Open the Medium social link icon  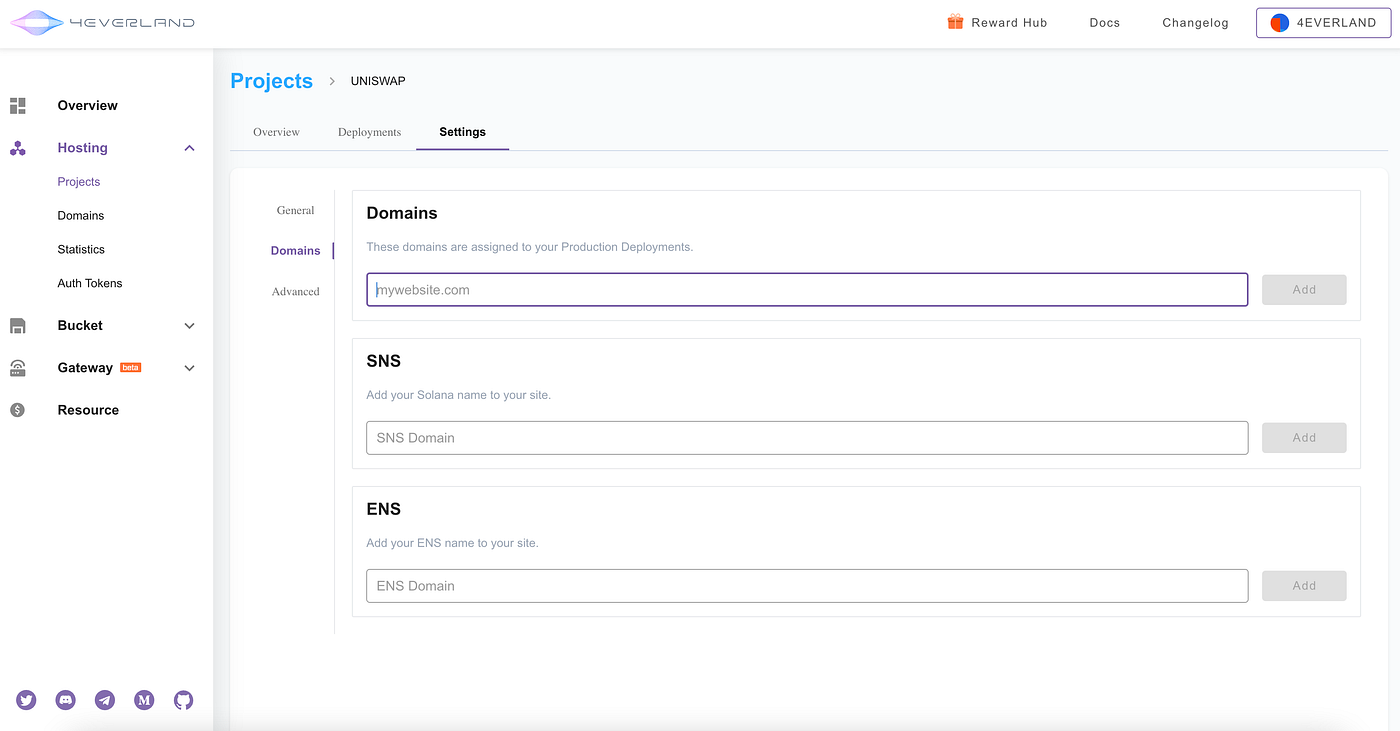tap(144, 700)
